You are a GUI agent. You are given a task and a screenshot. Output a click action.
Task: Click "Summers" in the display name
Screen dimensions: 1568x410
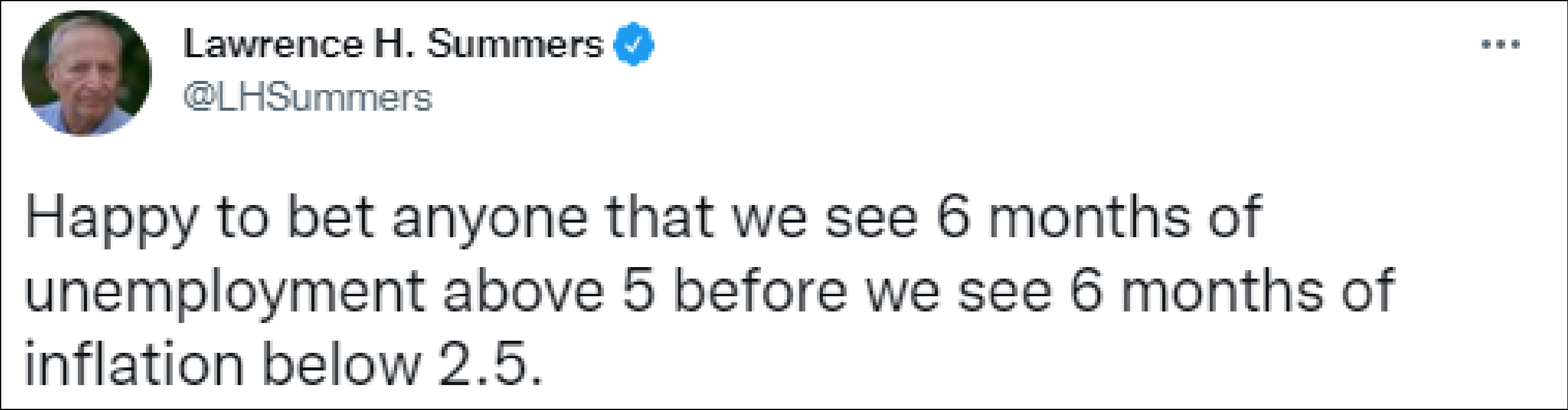[x=515, y=44]
